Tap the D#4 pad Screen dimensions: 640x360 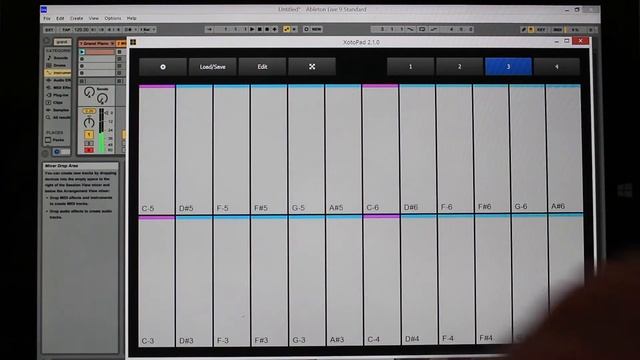[x=419, y=280]
